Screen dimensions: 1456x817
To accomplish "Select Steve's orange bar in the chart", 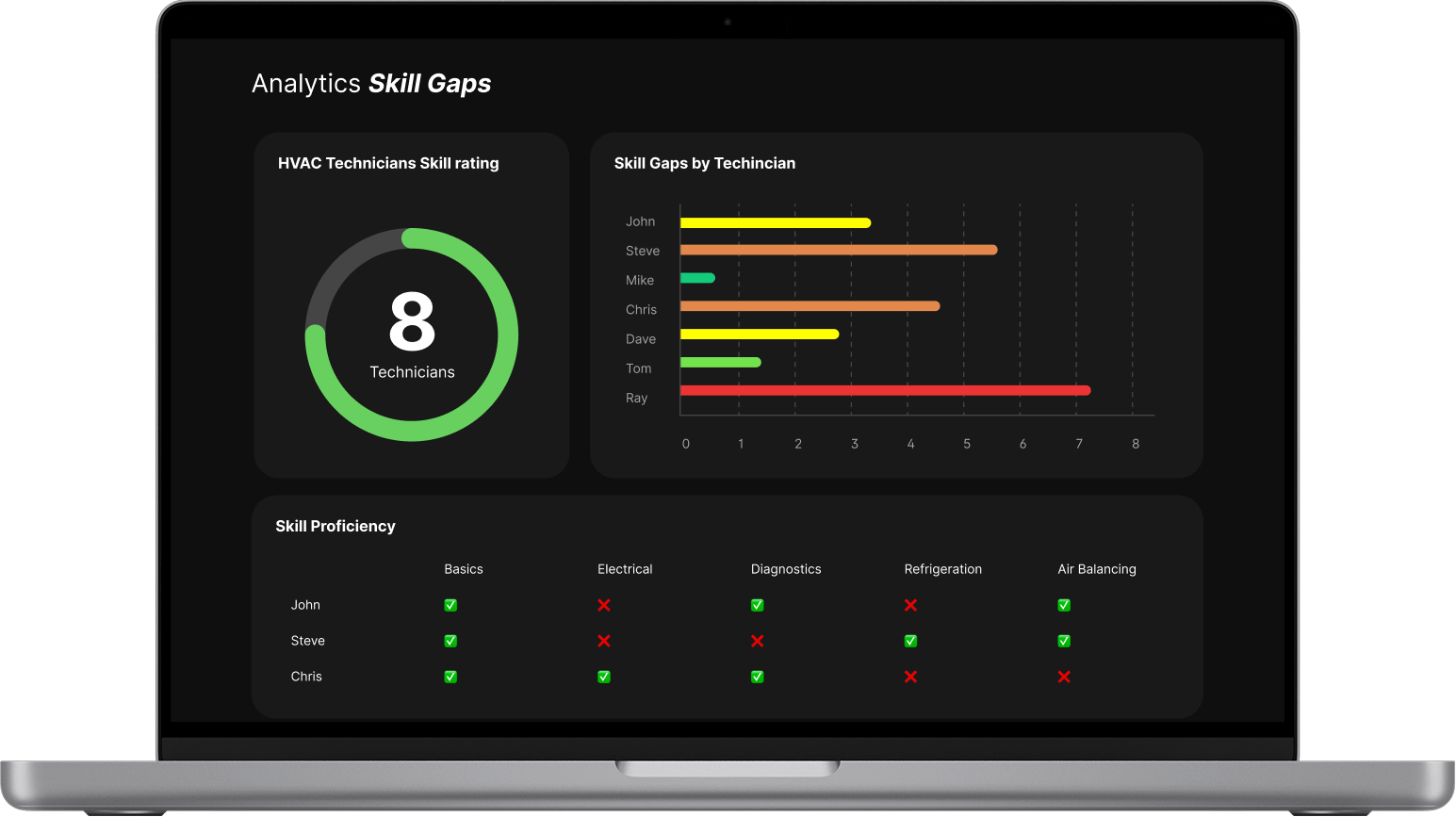I will click(839, 250).
